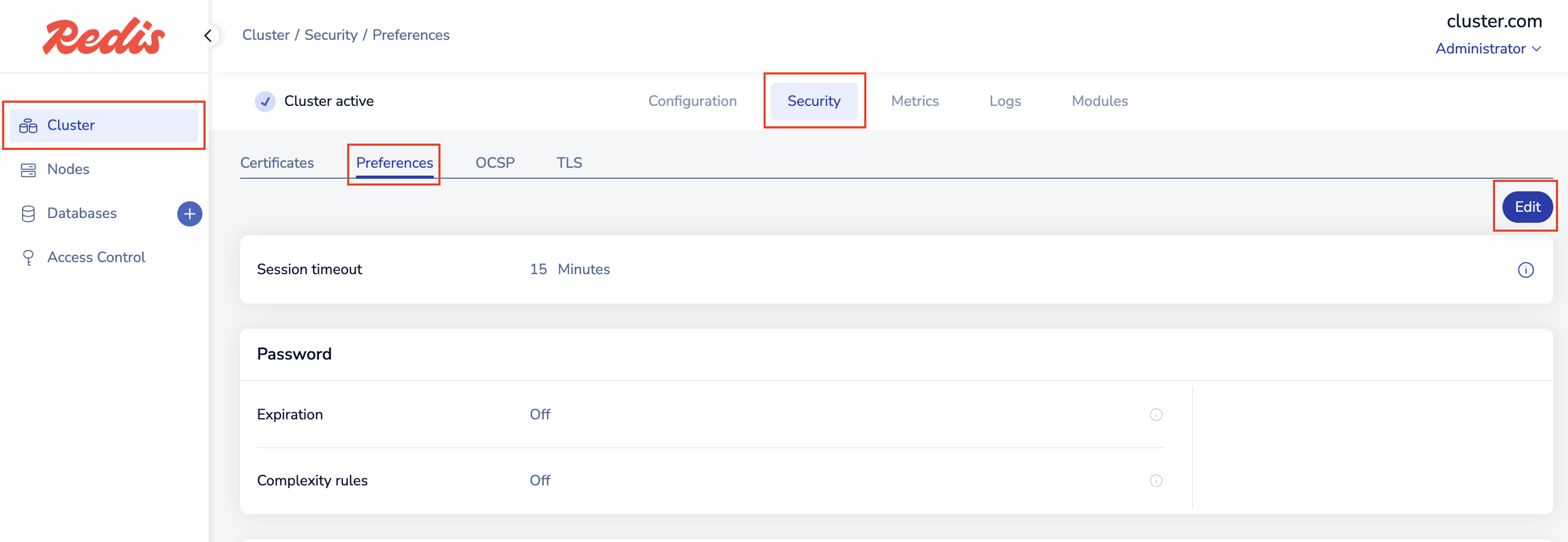Collapse the sidebar with the chevron arrow
This screenshot has height=542, width=1568.
tap(208, 36)
